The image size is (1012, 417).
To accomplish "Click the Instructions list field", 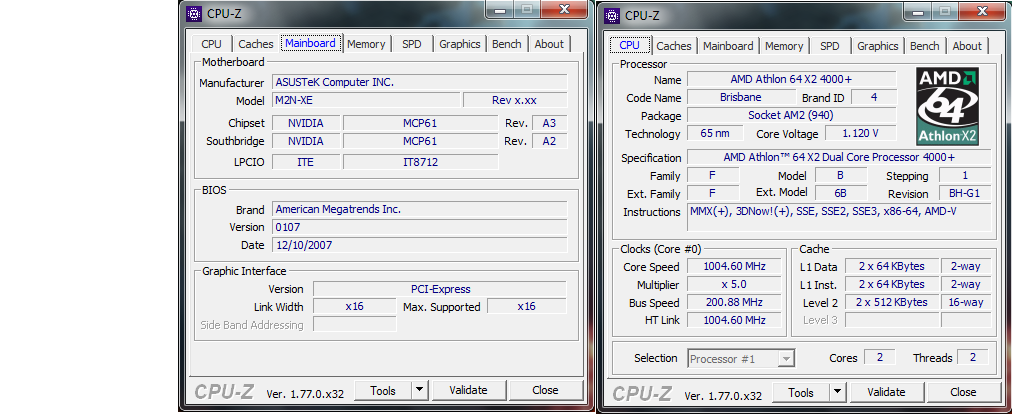I will [x=839, y=218].
